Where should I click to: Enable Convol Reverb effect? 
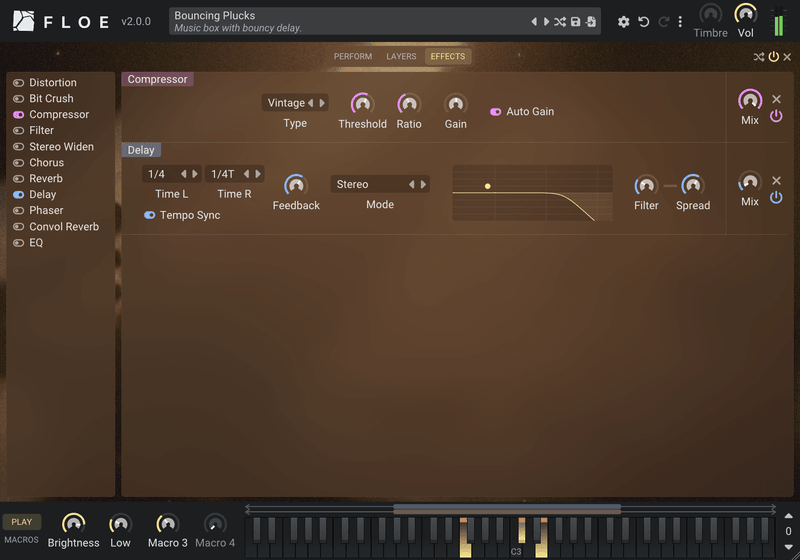[x=18, y=226]
